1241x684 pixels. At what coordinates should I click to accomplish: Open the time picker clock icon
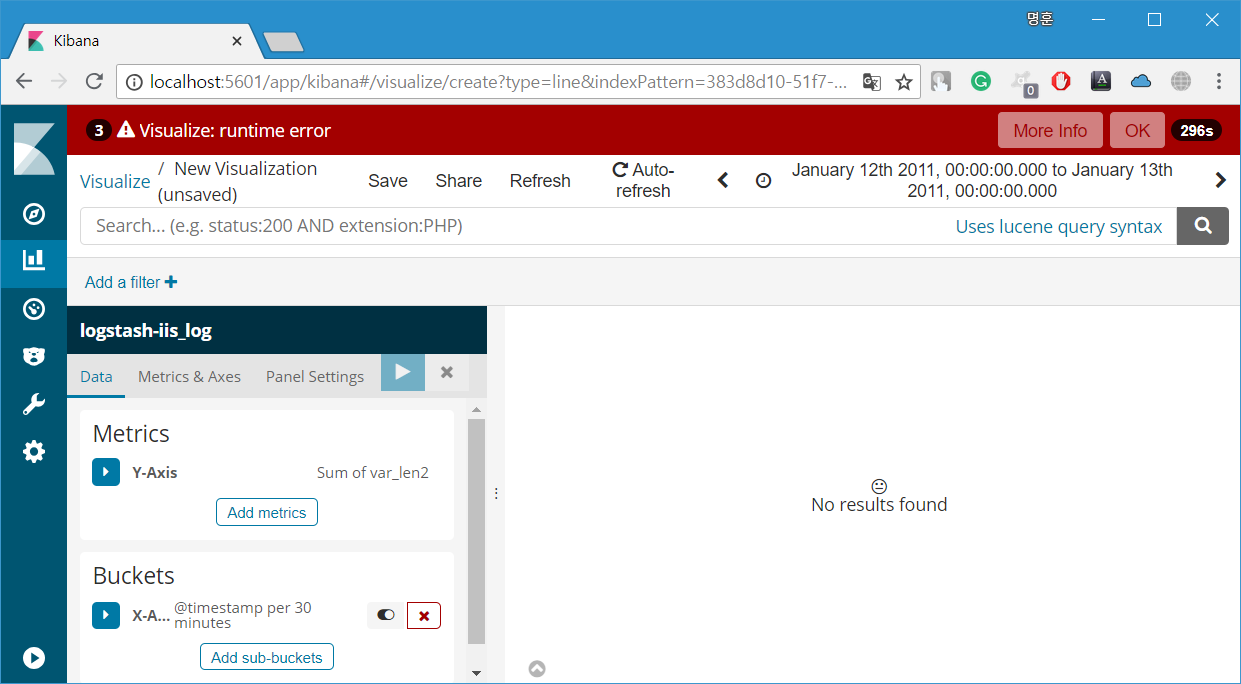[x=763, y=180]
